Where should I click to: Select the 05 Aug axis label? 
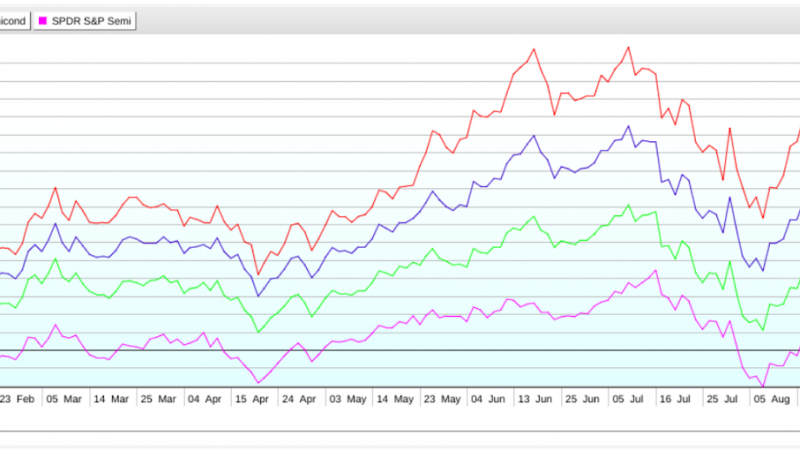click(771, 399)
